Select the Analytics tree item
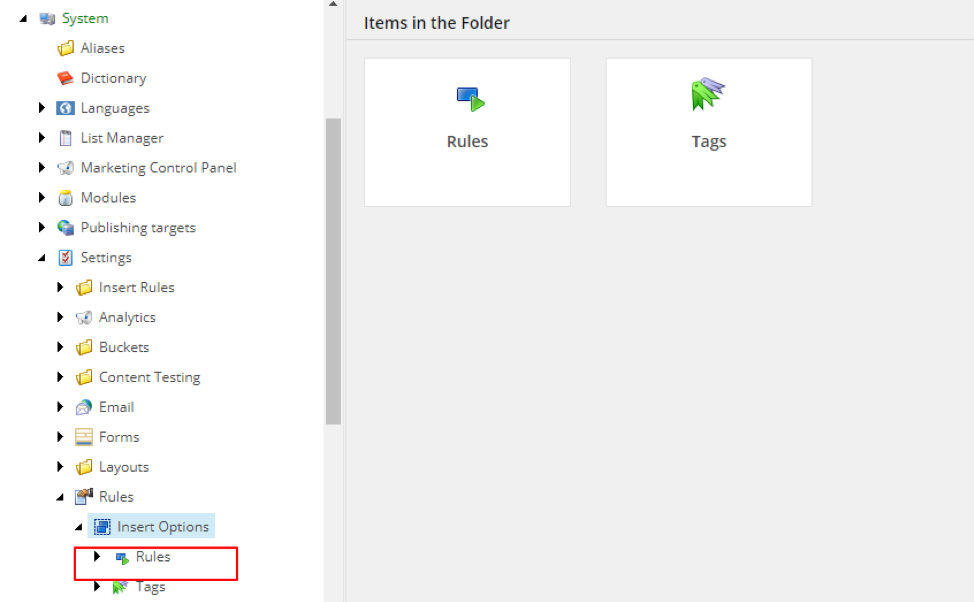The width and height of the screenshot is (974, 602). [127, 317]
